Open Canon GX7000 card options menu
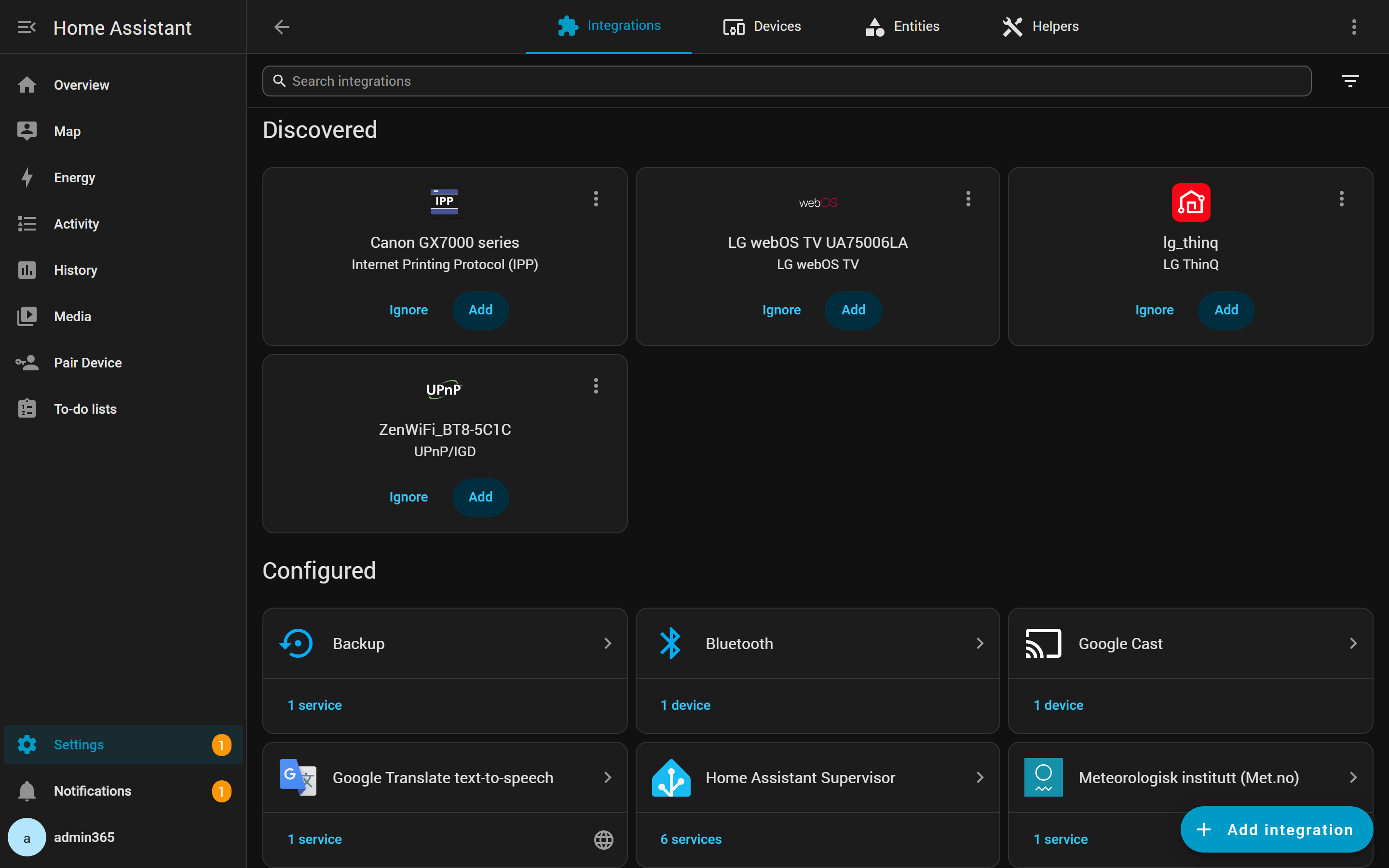This screenshot has width=1389, height=868. 596,199
